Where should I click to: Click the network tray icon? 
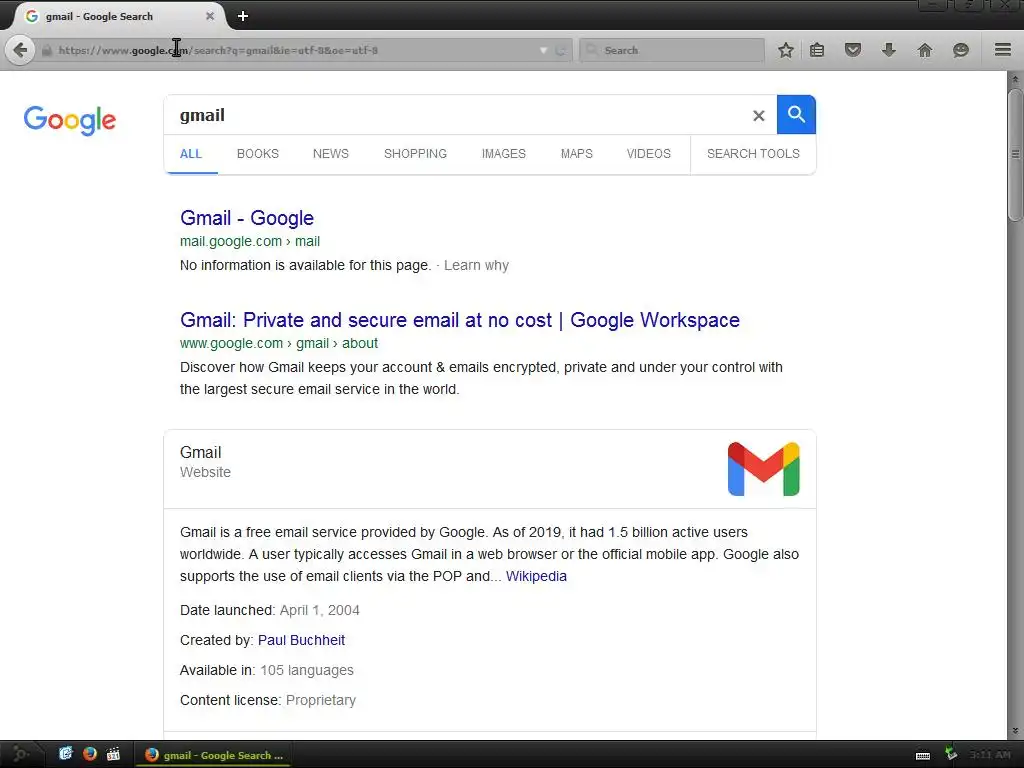951,754
